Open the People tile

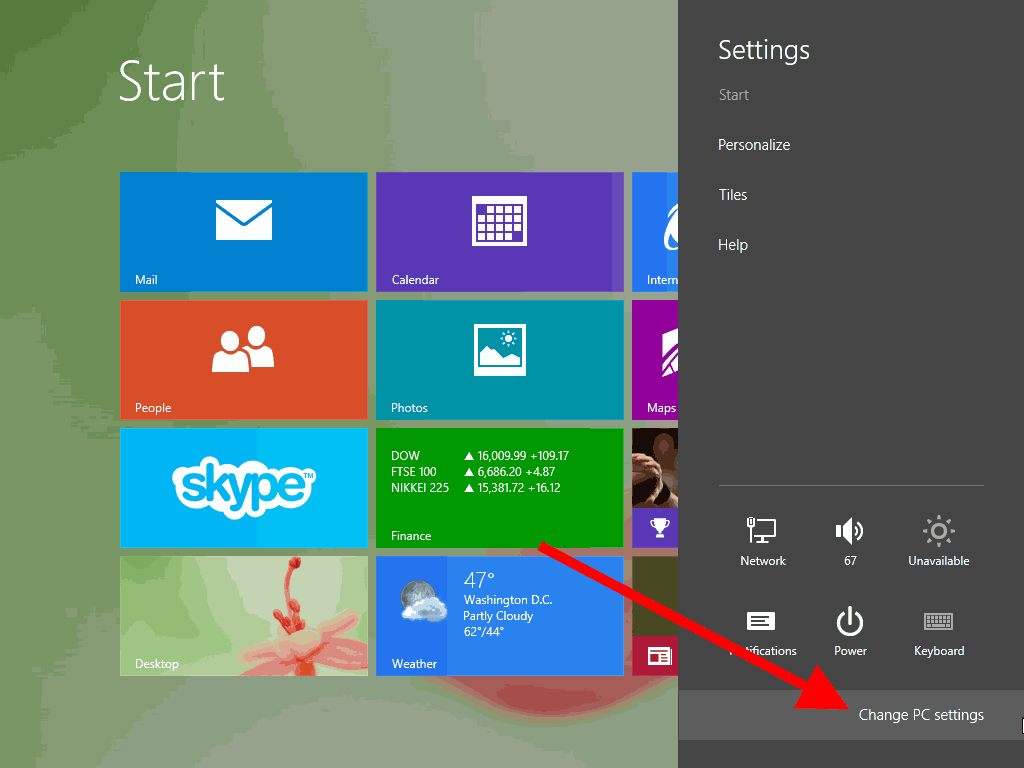coord(244,360)
